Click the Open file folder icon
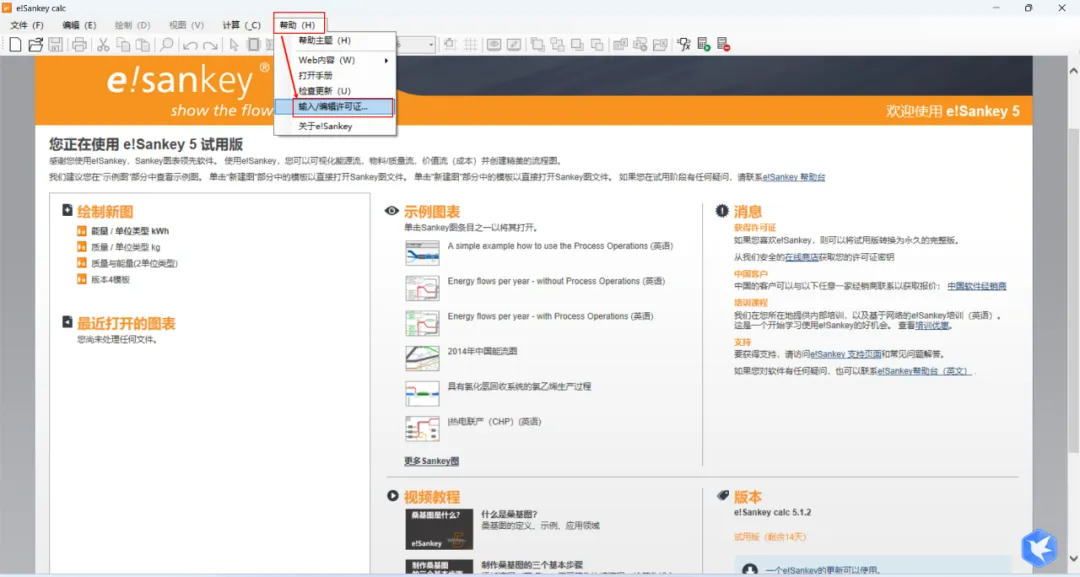Viewport: 1080px width, 577px height. (35, 45)
